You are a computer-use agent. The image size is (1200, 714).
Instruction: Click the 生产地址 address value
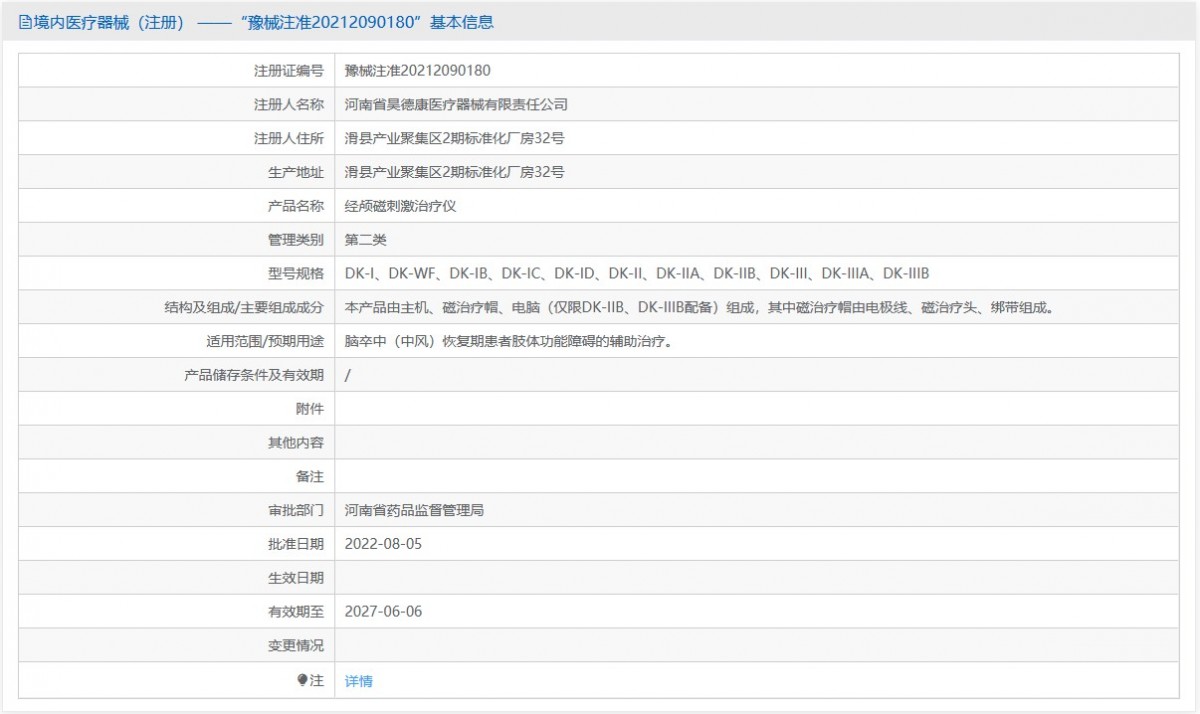click(454, 172)
